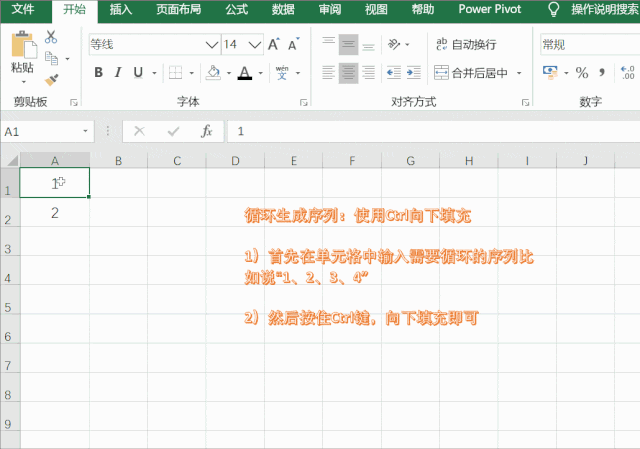Open merge and center dropdown arrow
The image size is (640, 449).
[x=519, y=73]
